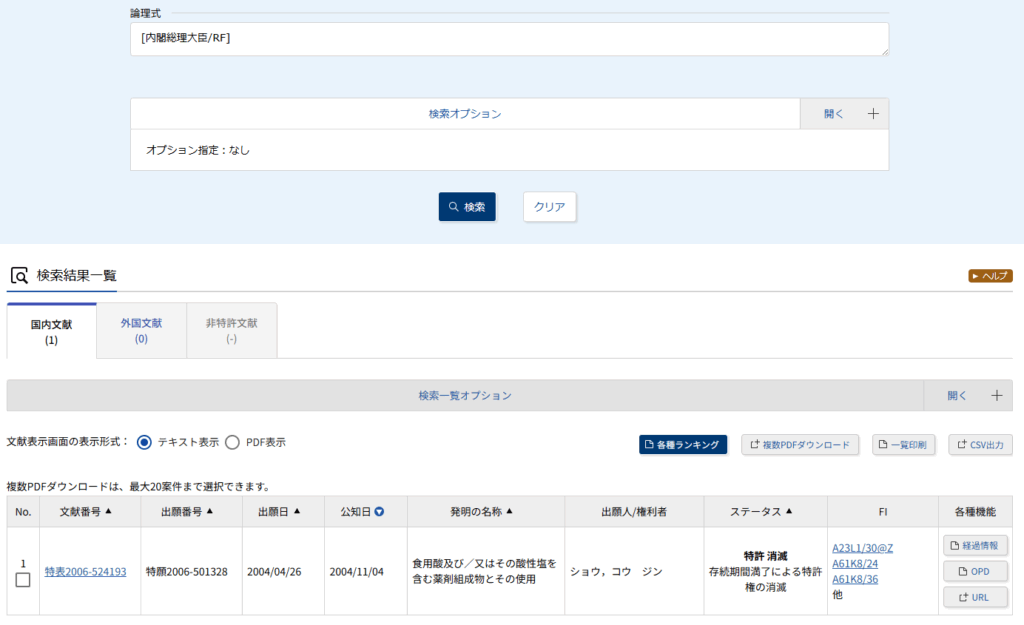
Task: Sort by 出願日 using its arrow
Action: click(297, 512)
